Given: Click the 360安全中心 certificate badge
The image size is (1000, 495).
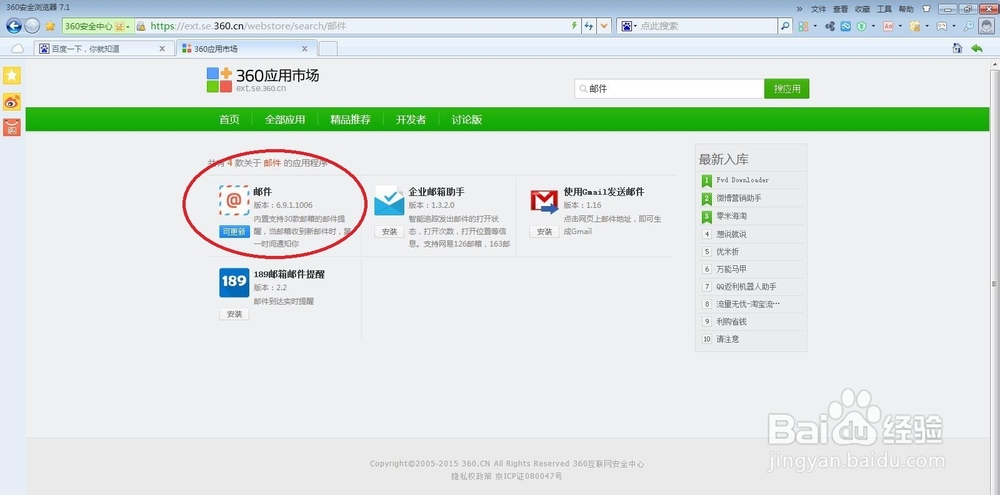Looking at the screenshot, I should 97,26.
